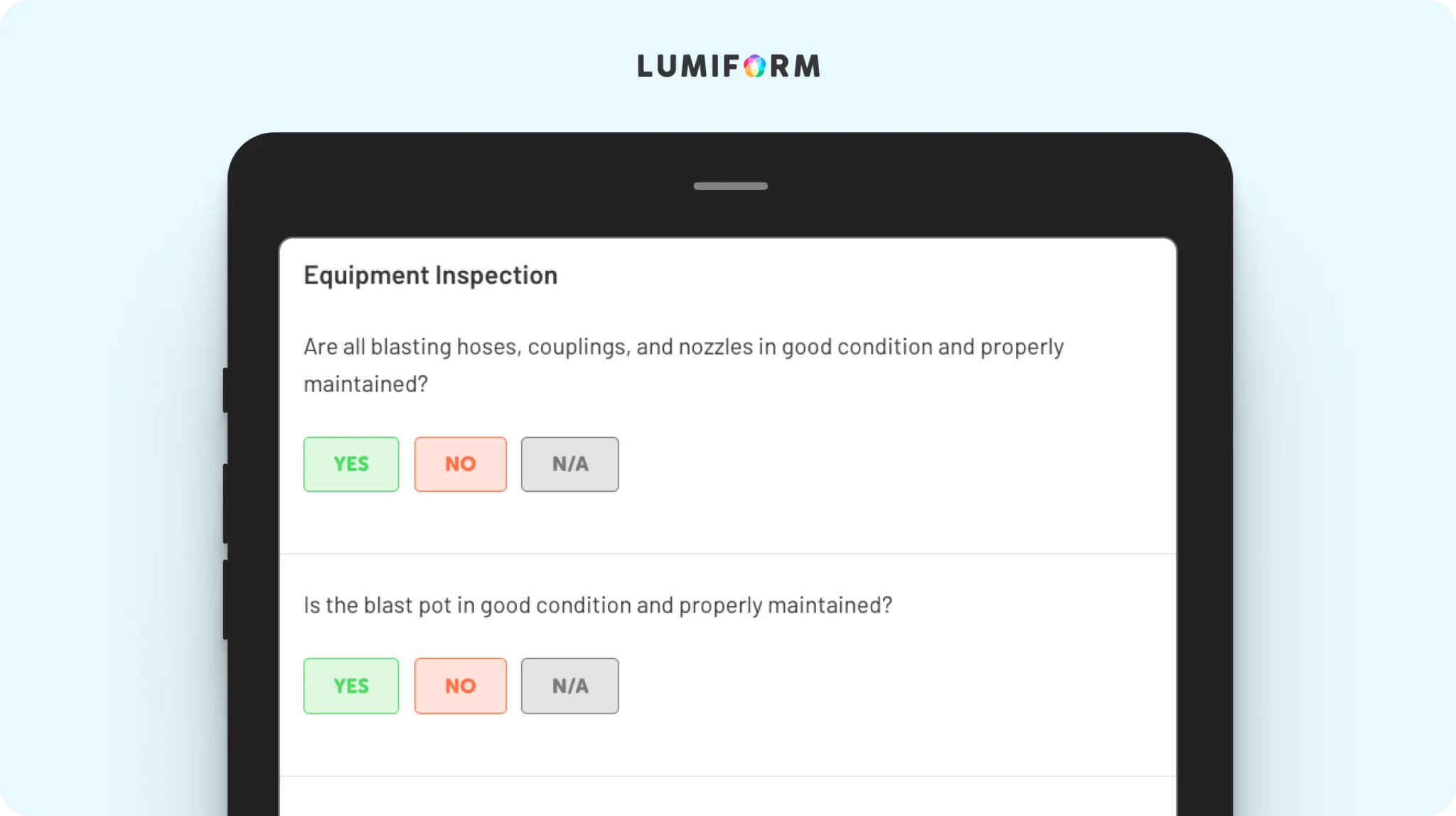Click the blast pot question text

tap(598, 606)
